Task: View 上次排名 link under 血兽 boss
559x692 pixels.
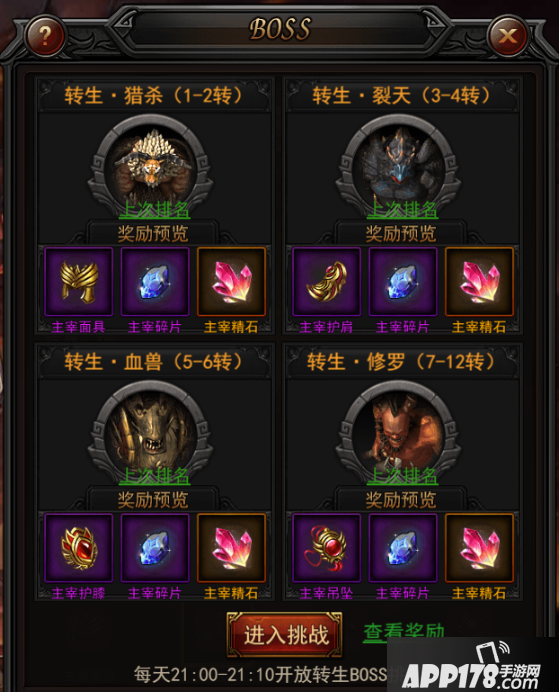Action: click(154, 476)
